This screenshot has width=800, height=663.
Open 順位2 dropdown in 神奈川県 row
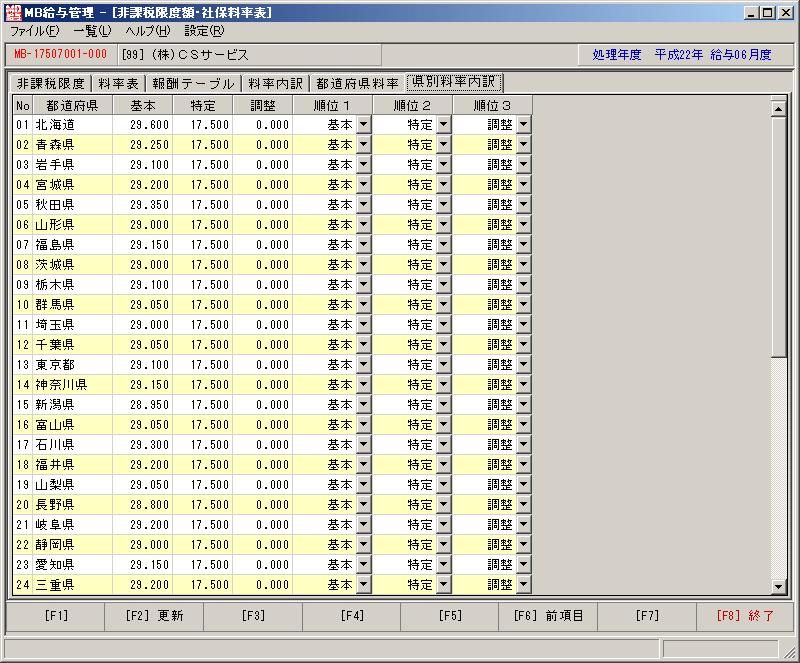pos(443,384)
